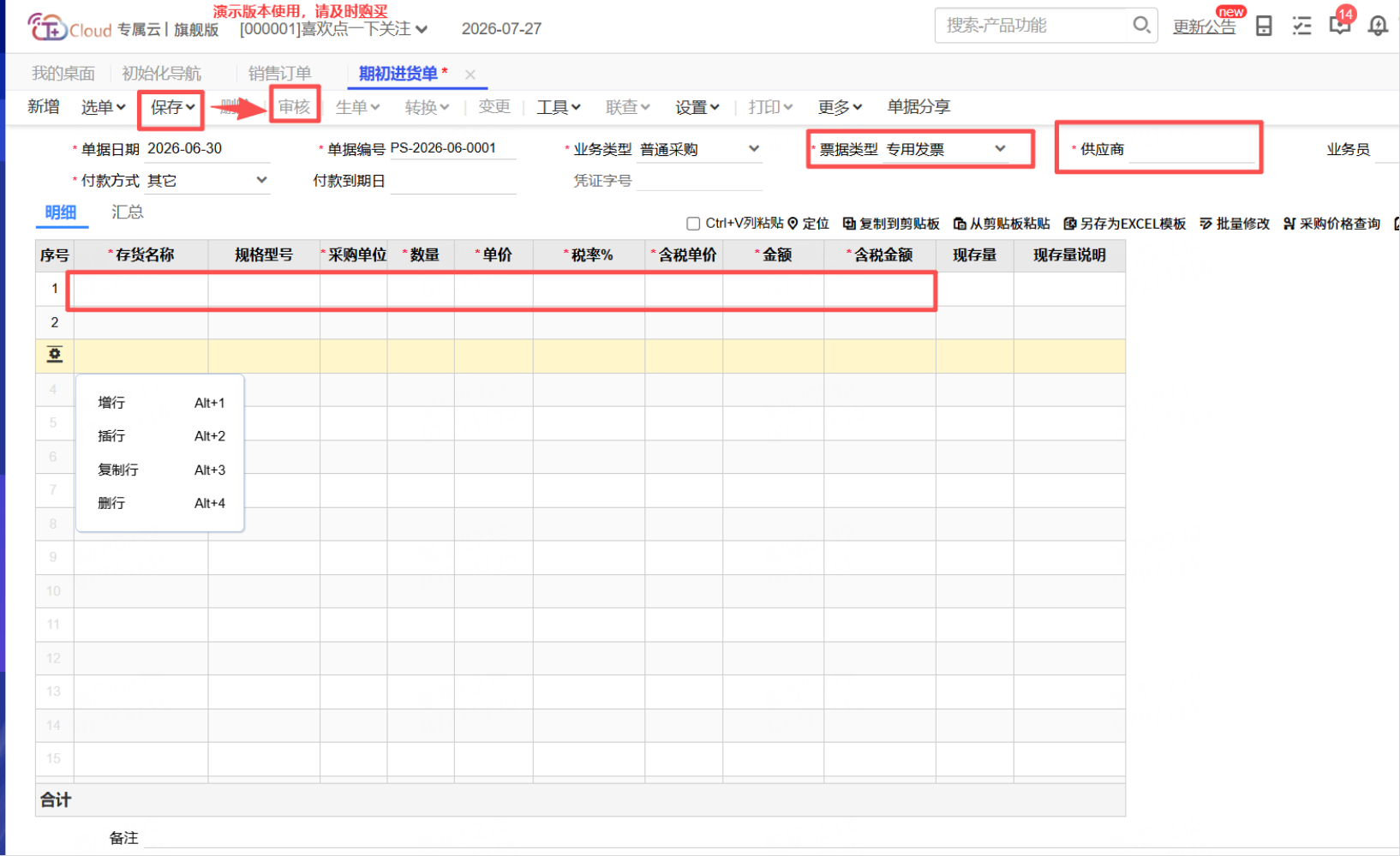The width and height of the screenshot is (1400, 856).
Task: Open the message icon with badge 14
Action: 1340,24
